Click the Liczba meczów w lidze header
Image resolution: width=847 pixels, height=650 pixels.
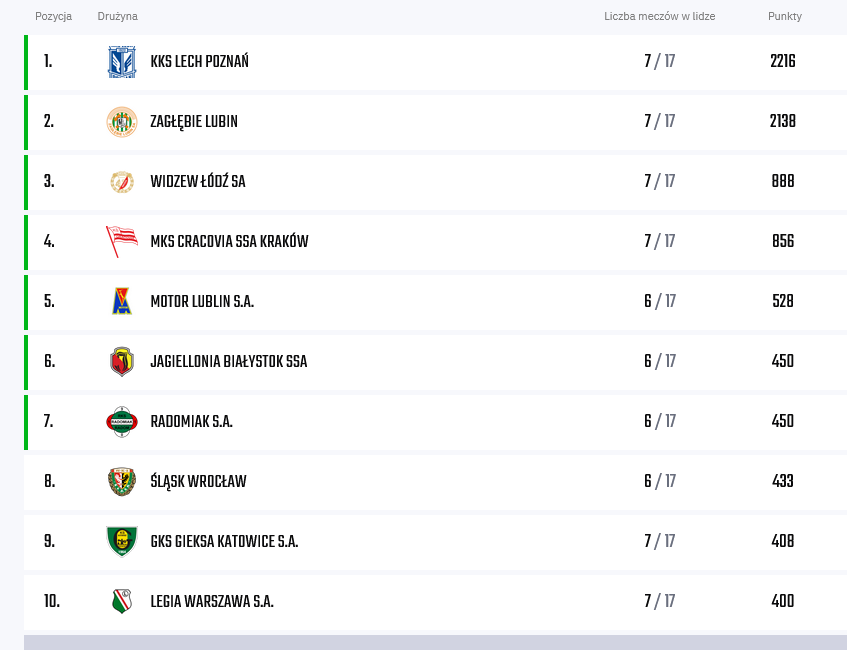659,16
